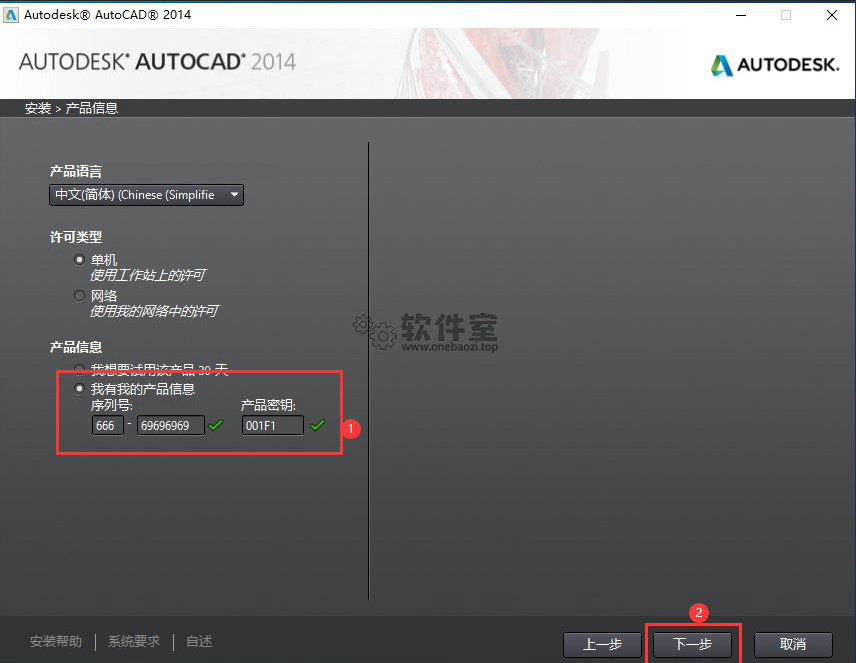Click the 产品信息 section heading

(76, 347)
